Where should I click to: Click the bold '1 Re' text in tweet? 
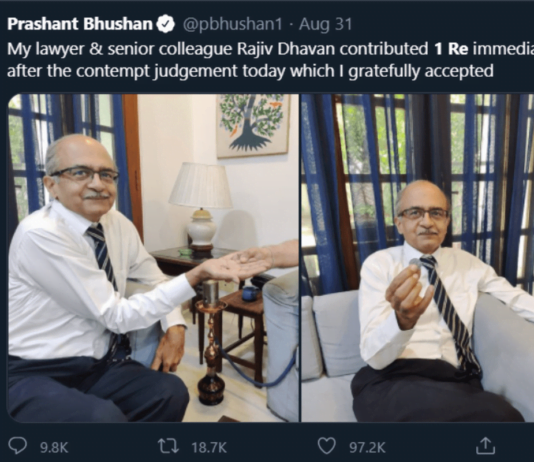451,49
